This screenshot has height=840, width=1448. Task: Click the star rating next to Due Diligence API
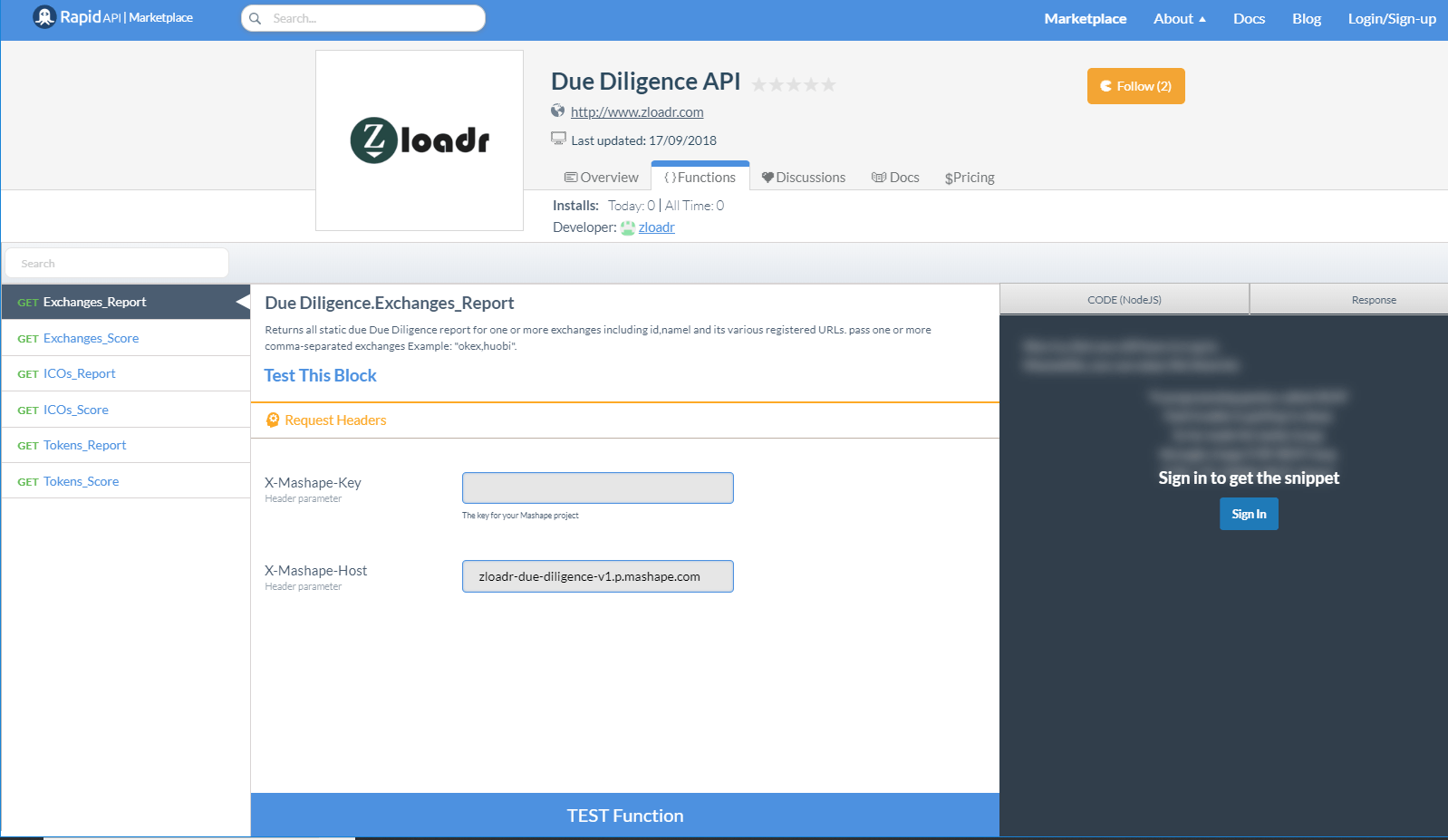point(794,84)
